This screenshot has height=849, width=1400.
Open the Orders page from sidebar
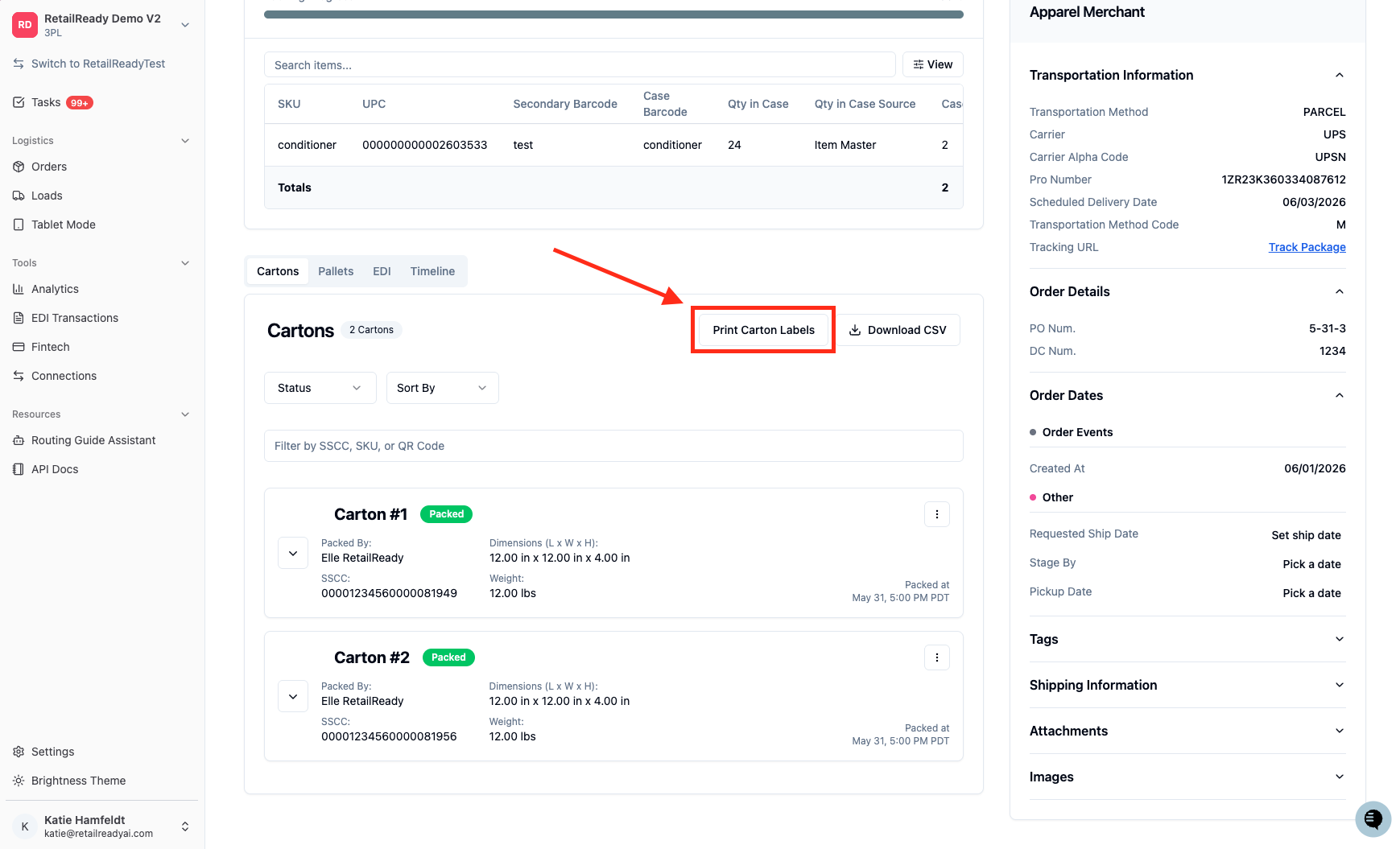click(48, 167)
